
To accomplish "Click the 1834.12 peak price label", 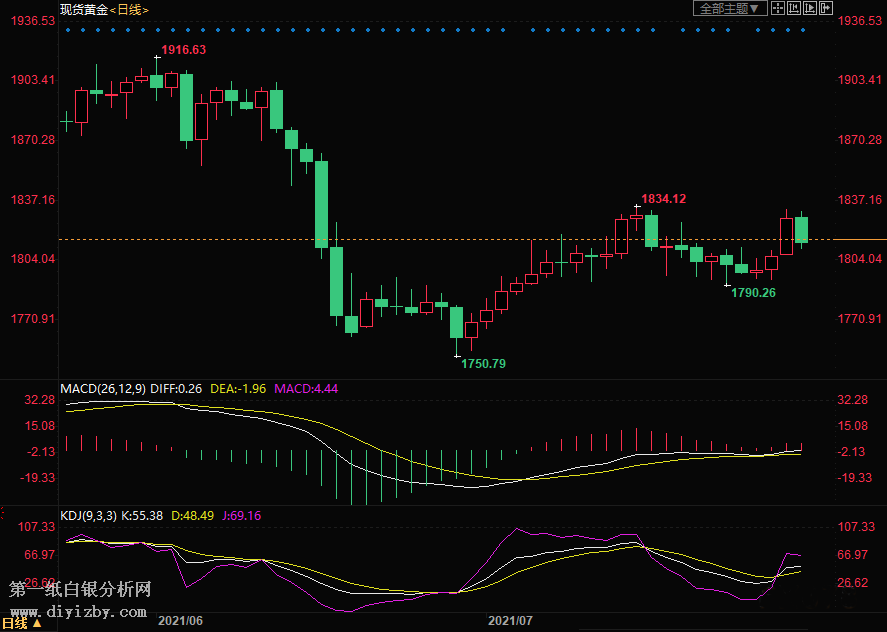I will [x=663, y=199].
